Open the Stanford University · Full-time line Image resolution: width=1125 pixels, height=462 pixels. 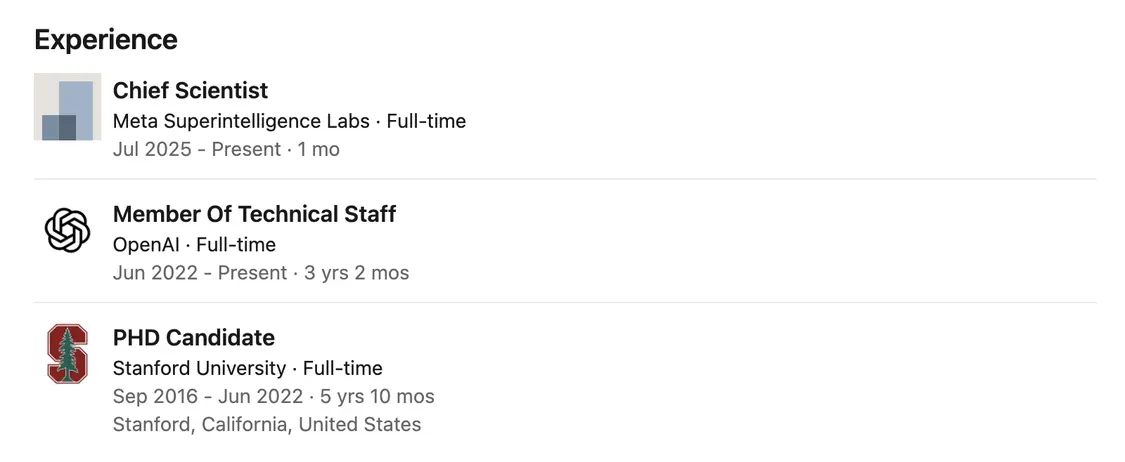coord(248,368)
